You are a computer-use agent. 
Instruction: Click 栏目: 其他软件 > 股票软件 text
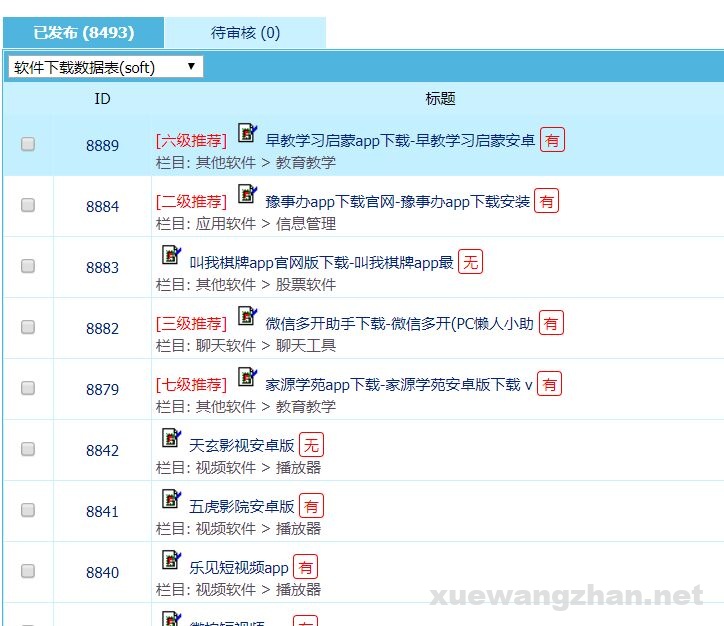click(x=246, y=284)
